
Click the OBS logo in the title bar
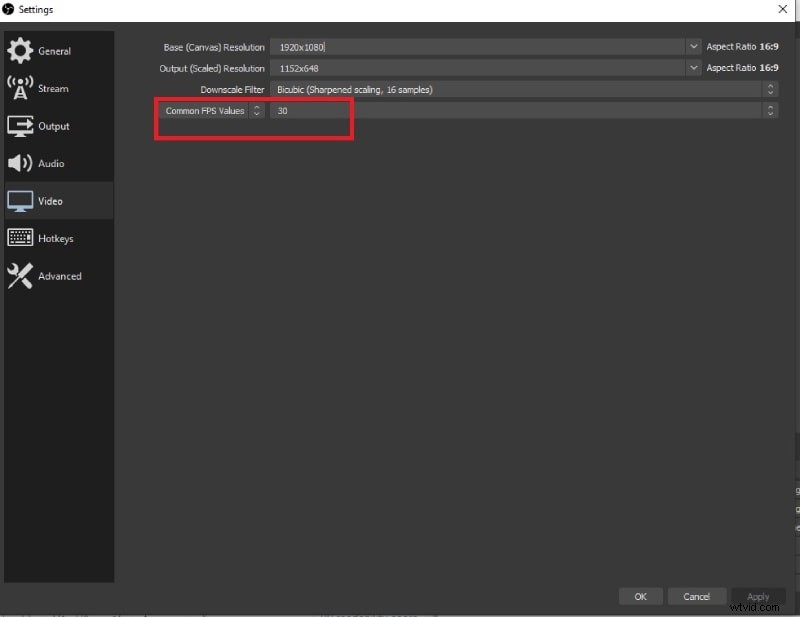[9, 9]
